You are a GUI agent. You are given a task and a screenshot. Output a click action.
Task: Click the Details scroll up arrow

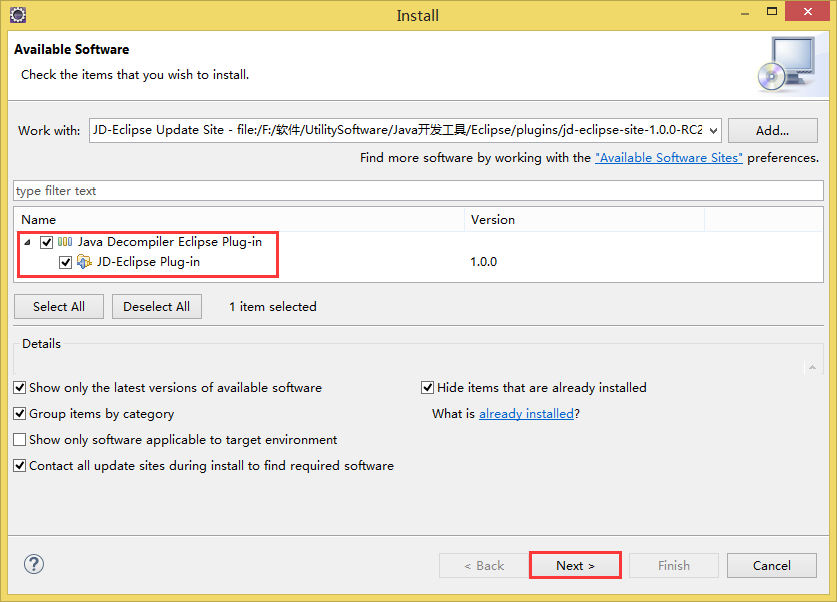click(x=812, y=367)
